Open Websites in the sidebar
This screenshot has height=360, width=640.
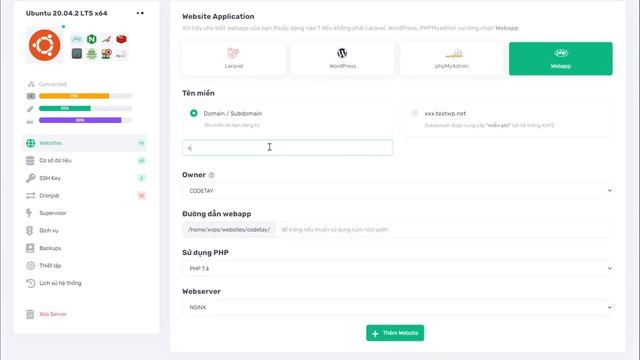[x=84, y=143]
